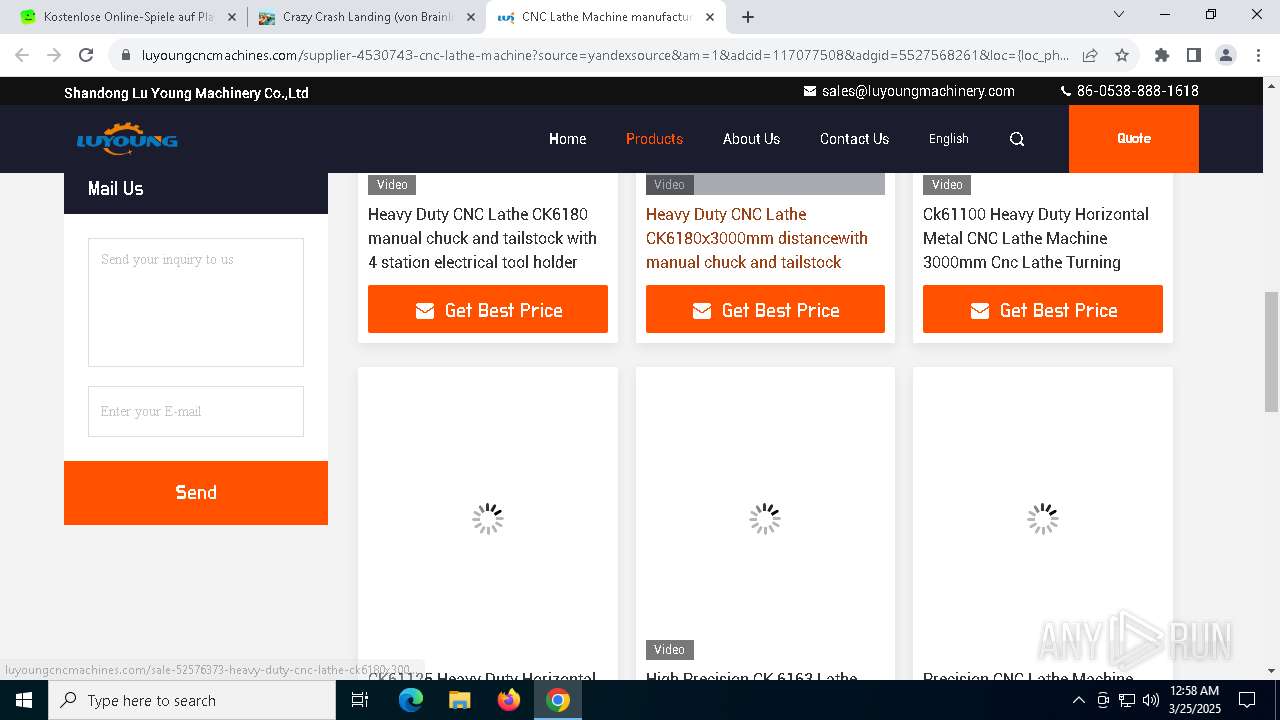The width and height of the screenshot is (1280, 720).
Task: Click the Chrome icon on taskbar
Action: 558,700
